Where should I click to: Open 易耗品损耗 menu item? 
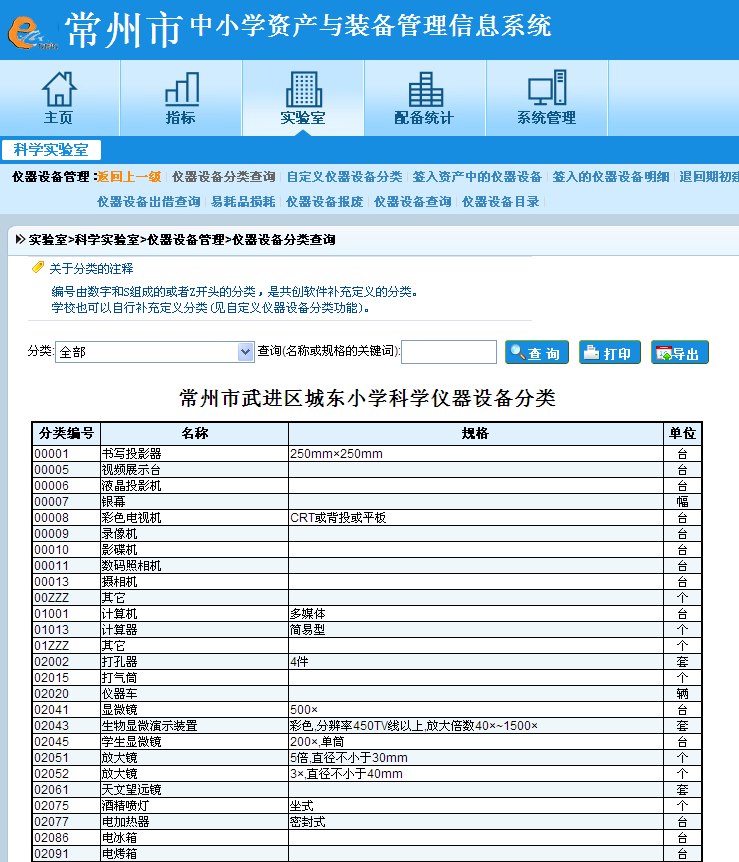243,202
